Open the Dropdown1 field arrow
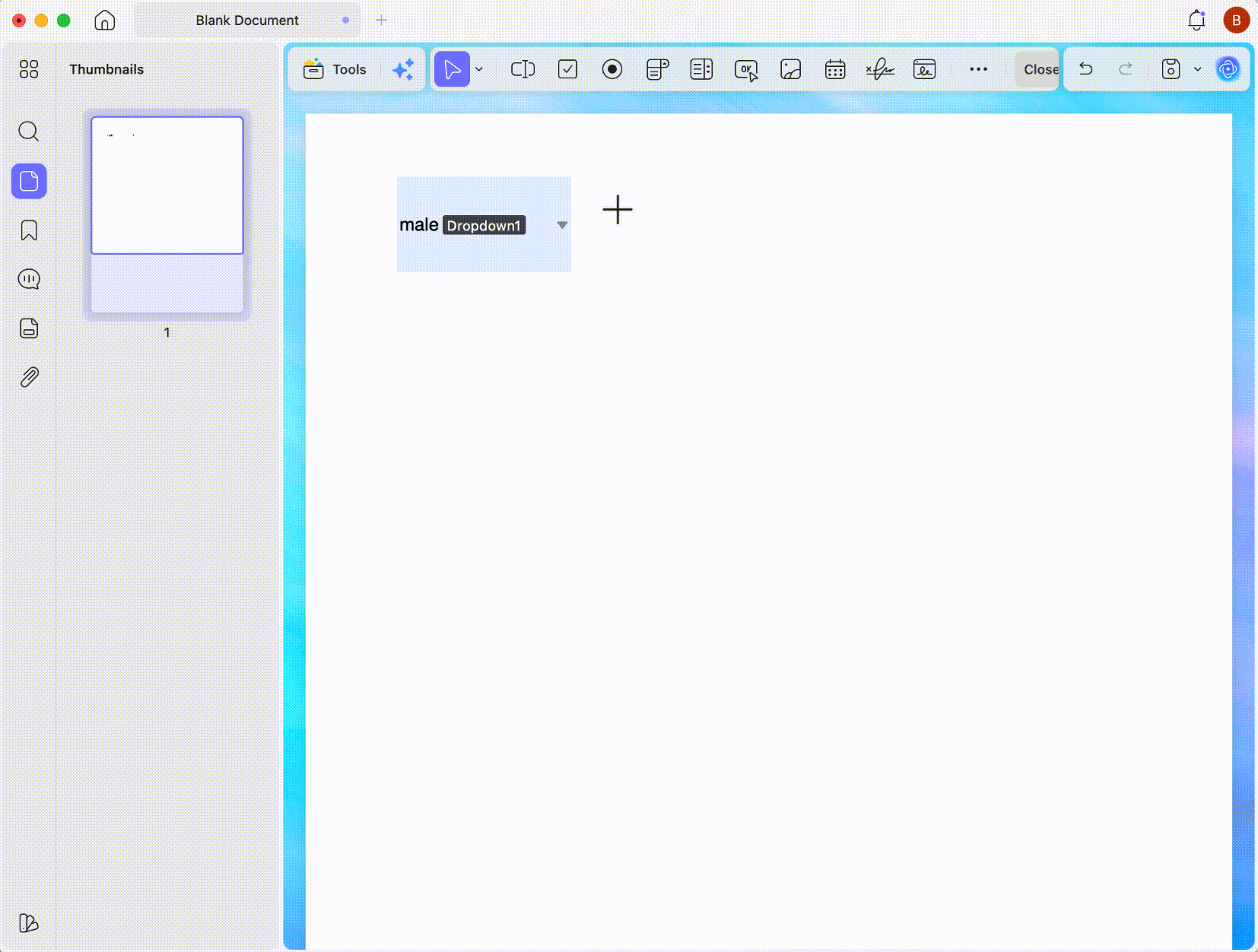Screen dimensions: 1258x952 (x=562, y=225)
